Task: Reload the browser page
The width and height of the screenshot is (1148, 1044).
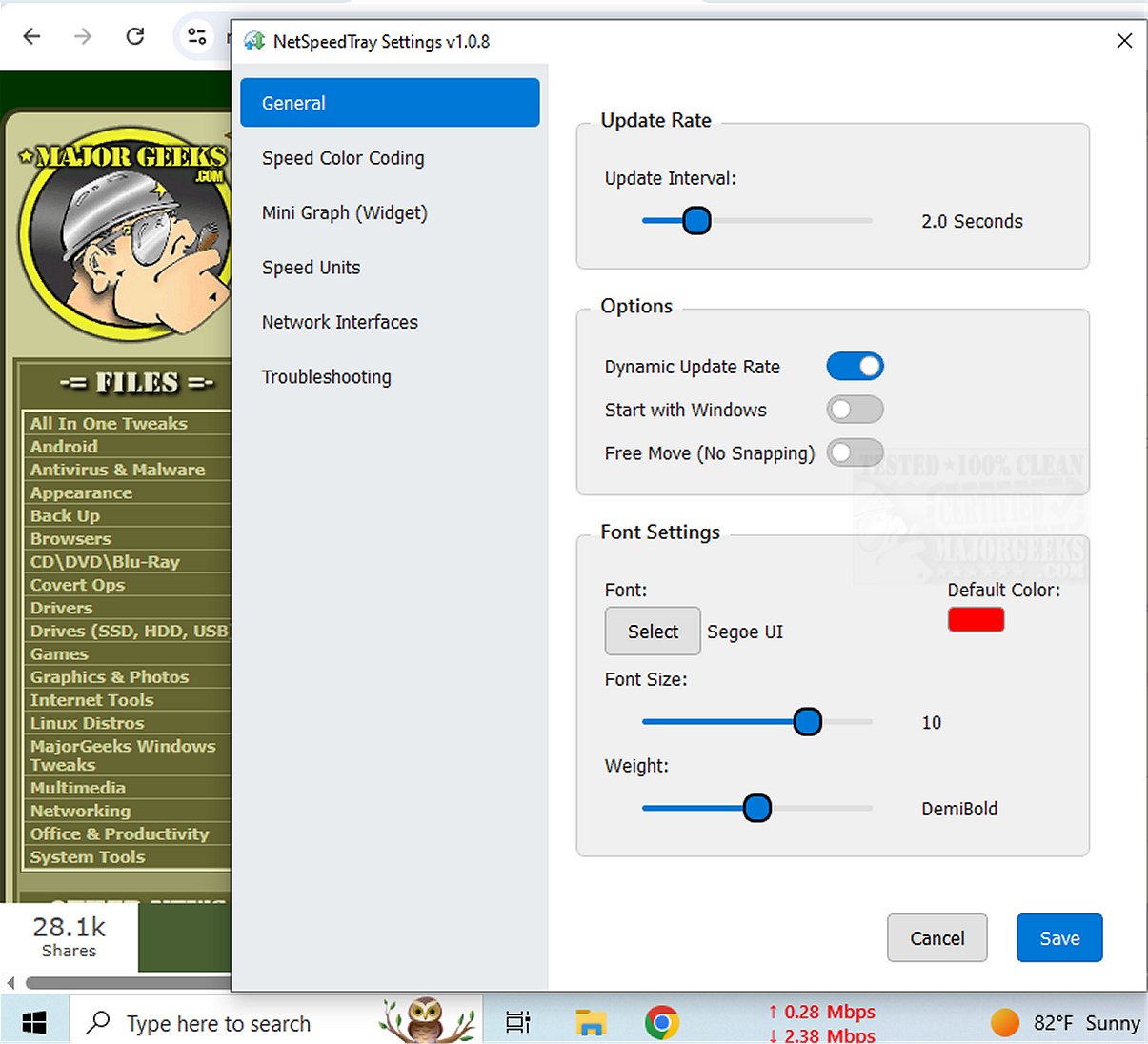Action: 135,36
